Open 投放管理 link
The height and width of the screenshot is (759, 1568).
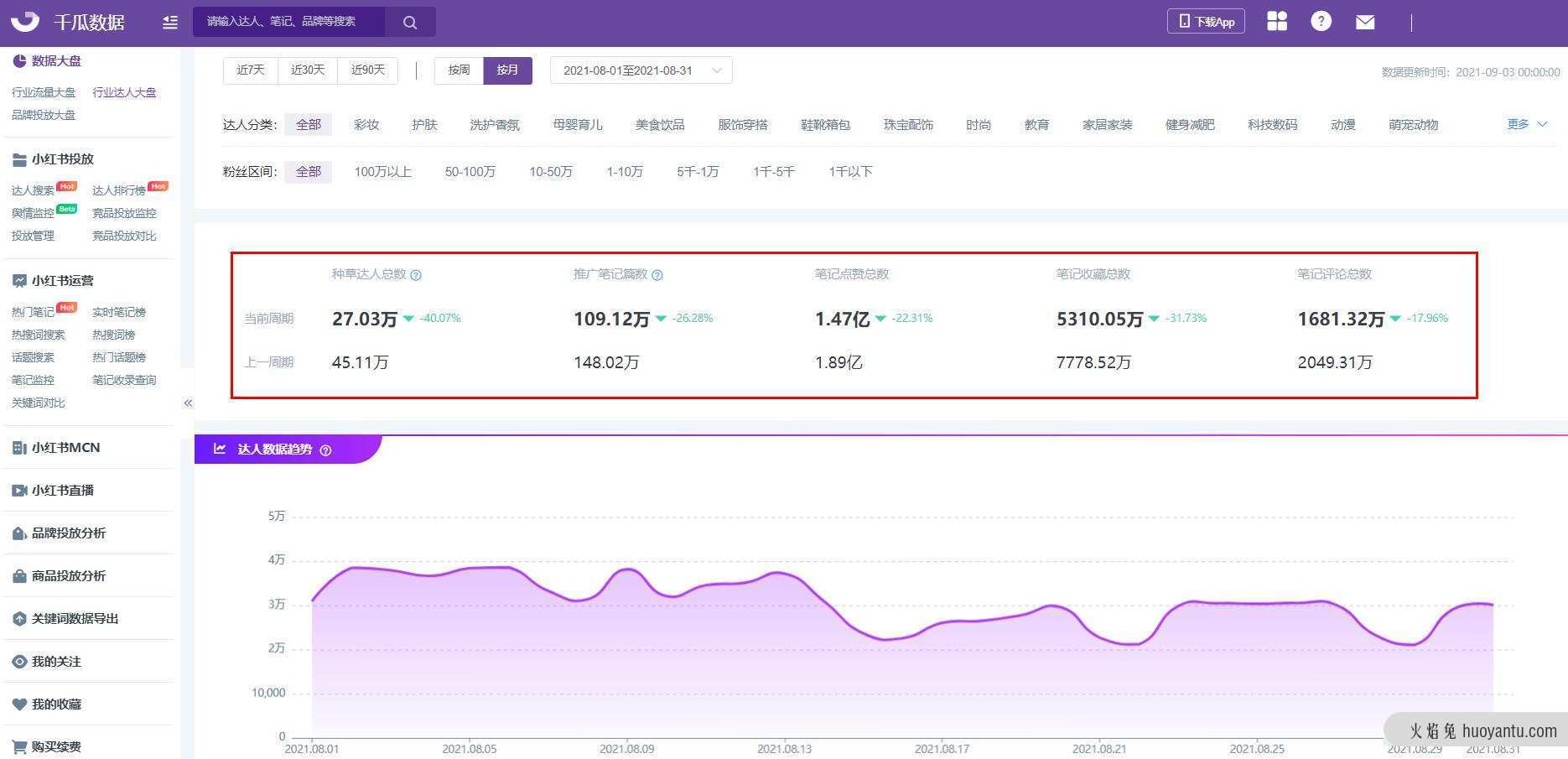33,237
